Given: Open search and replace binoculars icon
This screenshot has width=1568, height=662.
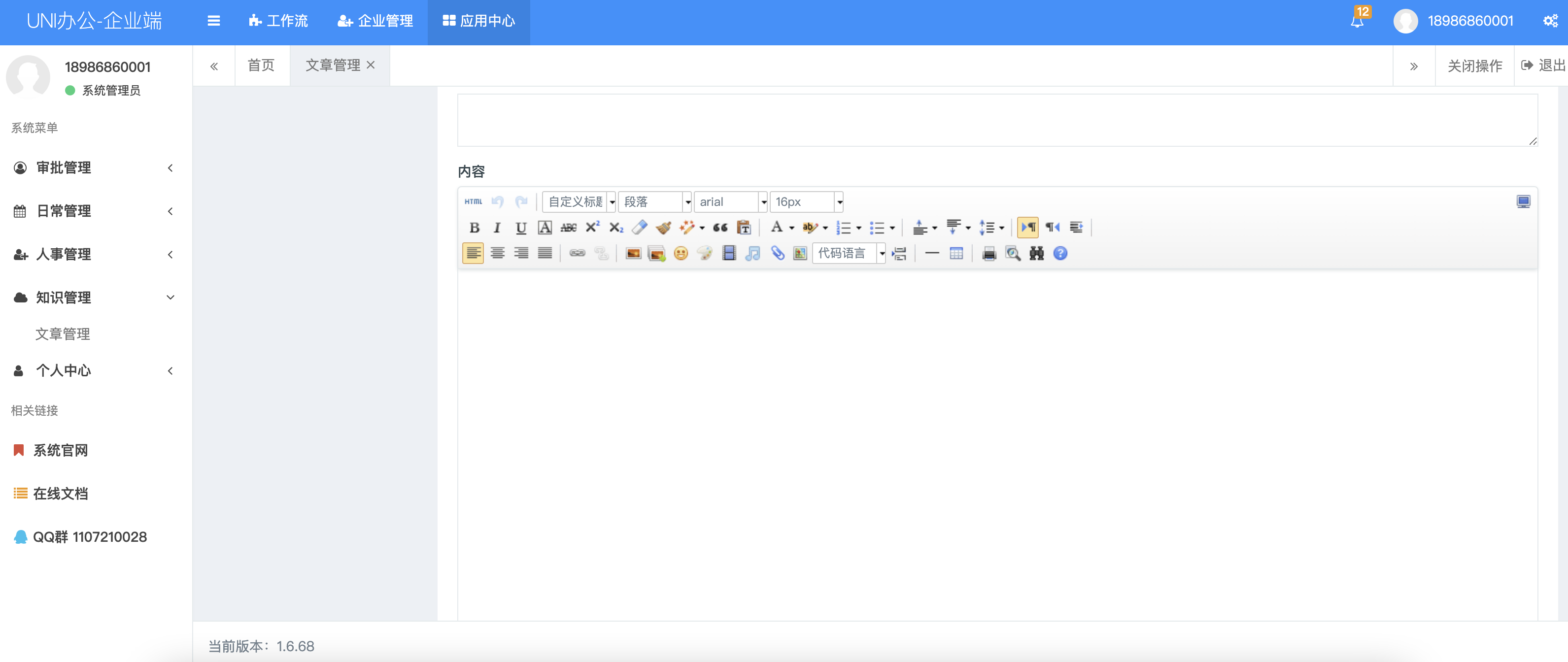Looking at the screenshot, I should (x=1036, y=254).
